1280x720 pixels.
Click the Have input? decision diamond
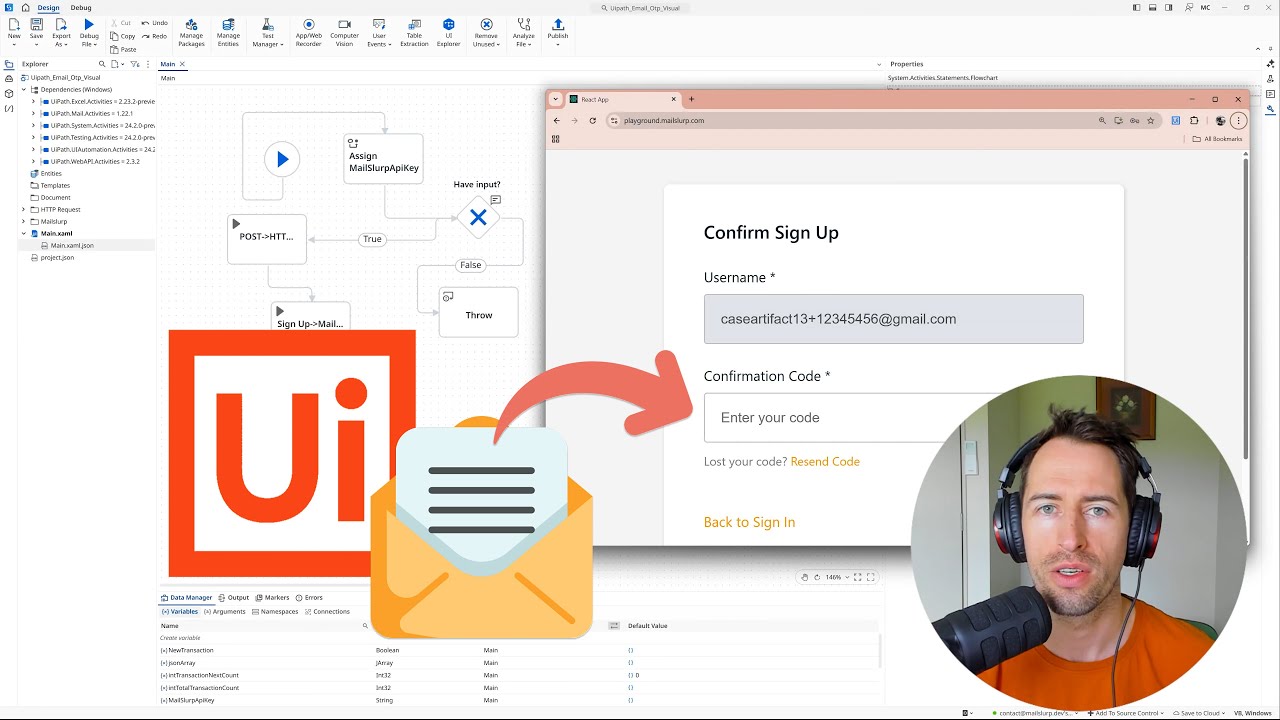tap(478, 217)
